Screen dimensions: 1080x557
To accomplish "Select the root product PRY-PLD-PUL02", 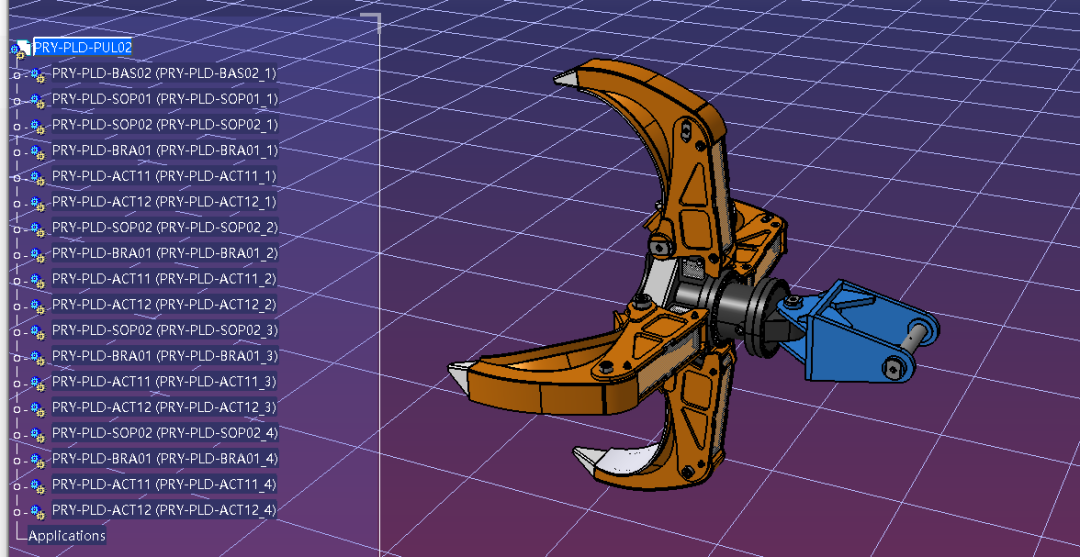I will tap(83, 47).
